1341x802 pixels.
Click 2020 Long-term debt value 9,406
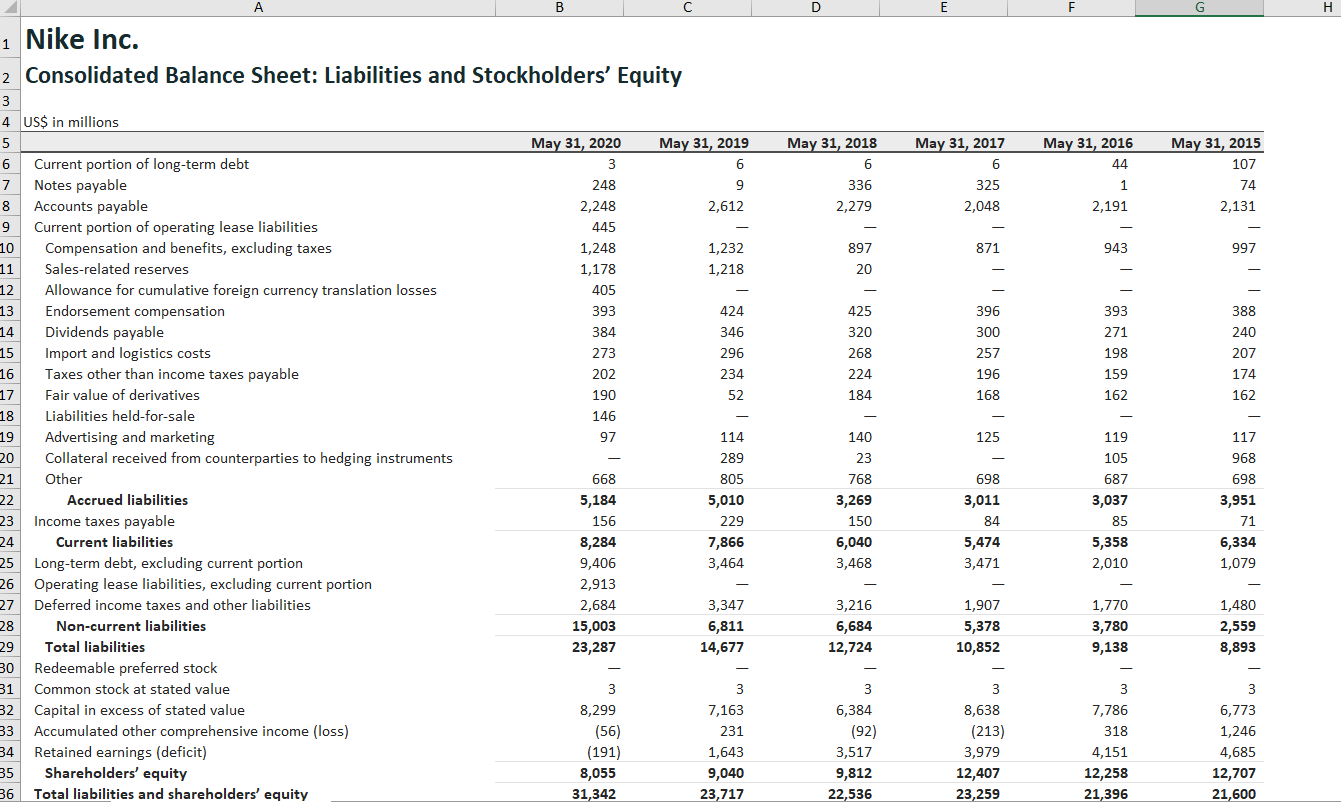pyautogui.click(x=598, y=563)
